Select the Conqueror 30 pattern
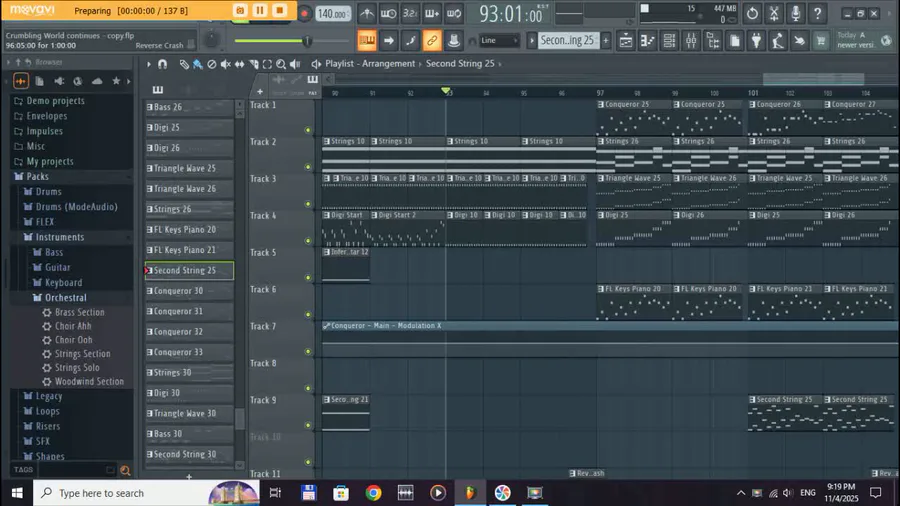The width and height of the screenshot is (900, 506). tap(189, 291)
